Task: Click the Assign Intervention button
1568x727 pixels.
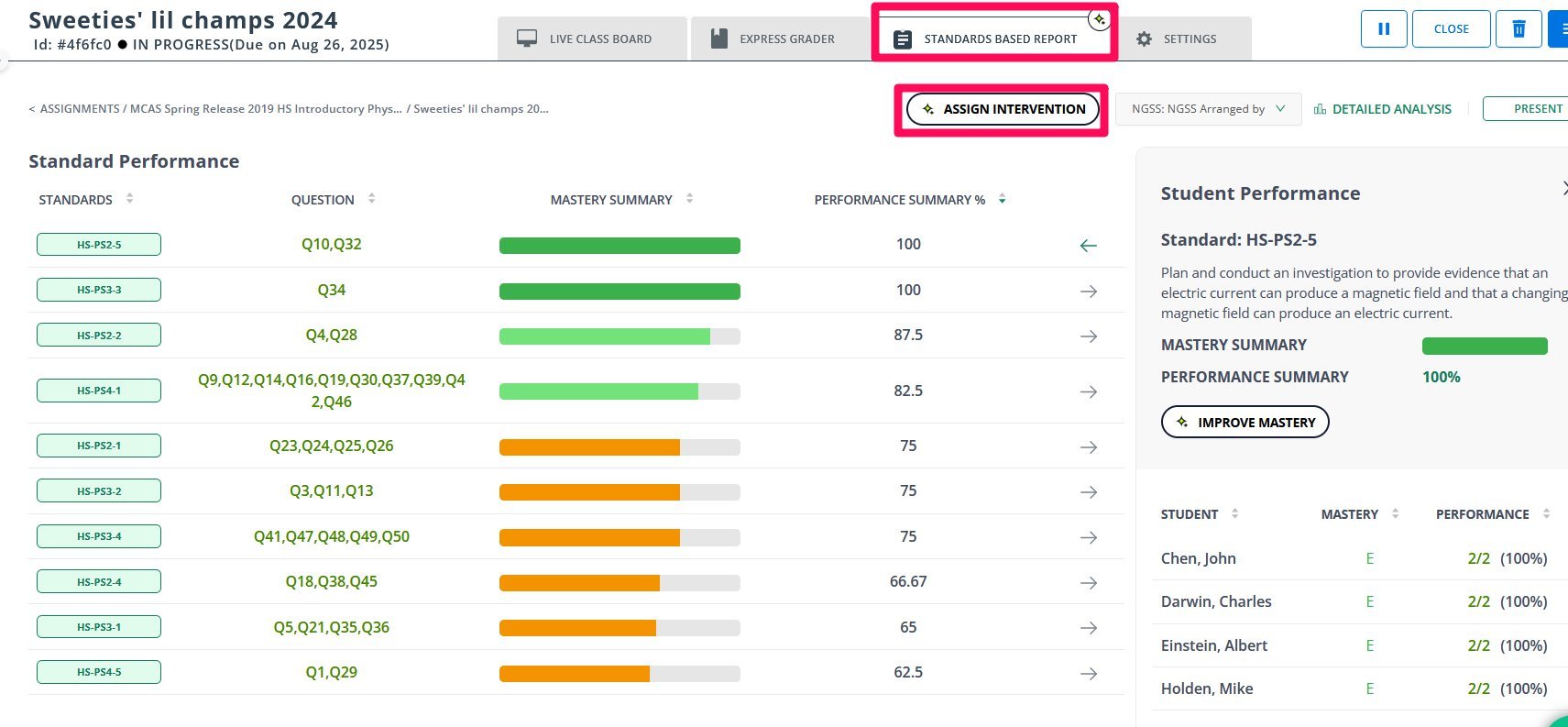Action: tap(1002, 109)
